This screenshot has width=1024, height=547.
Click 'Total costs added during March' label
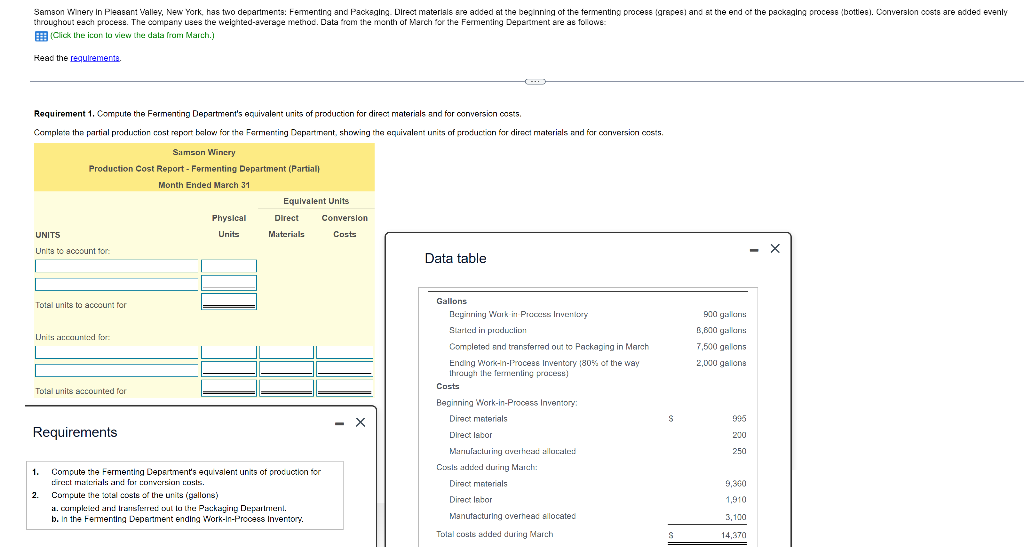pyautogui.click(x=494, y=535)
